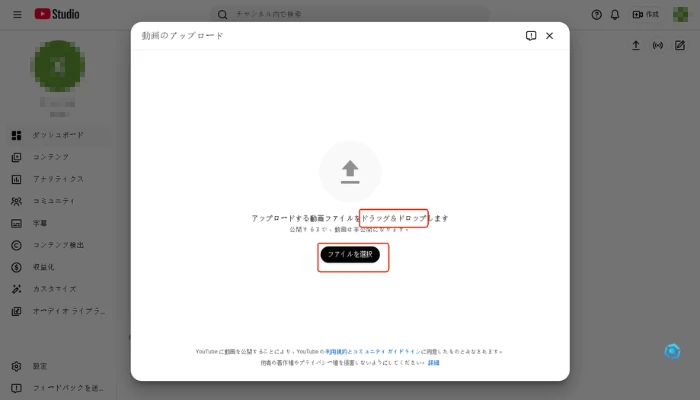Close the 動画のアップロード dialog
Image resolution: width=700 pixels, height=400 pixels.
(x=550, y=36)
